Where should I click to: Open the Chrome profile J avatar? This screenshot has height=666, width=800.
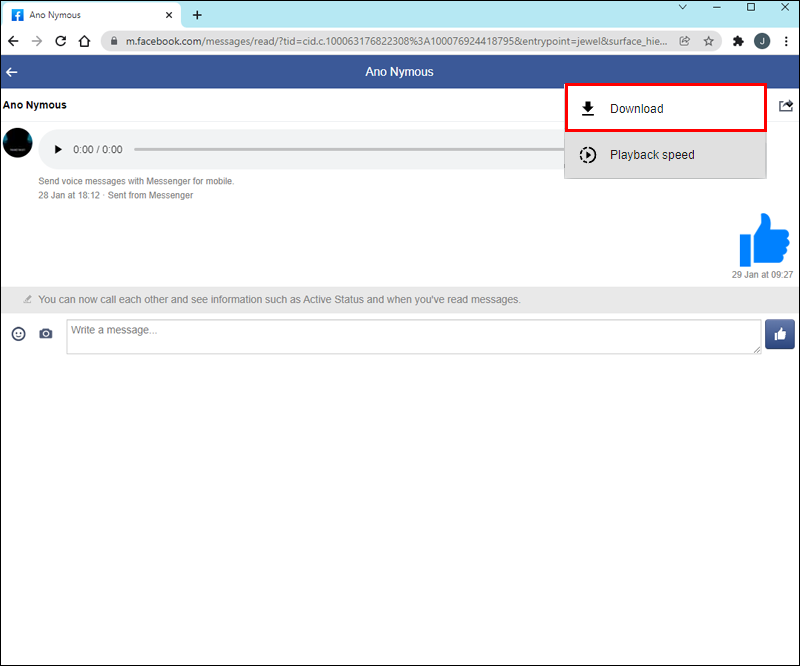(x=762, y=41)
